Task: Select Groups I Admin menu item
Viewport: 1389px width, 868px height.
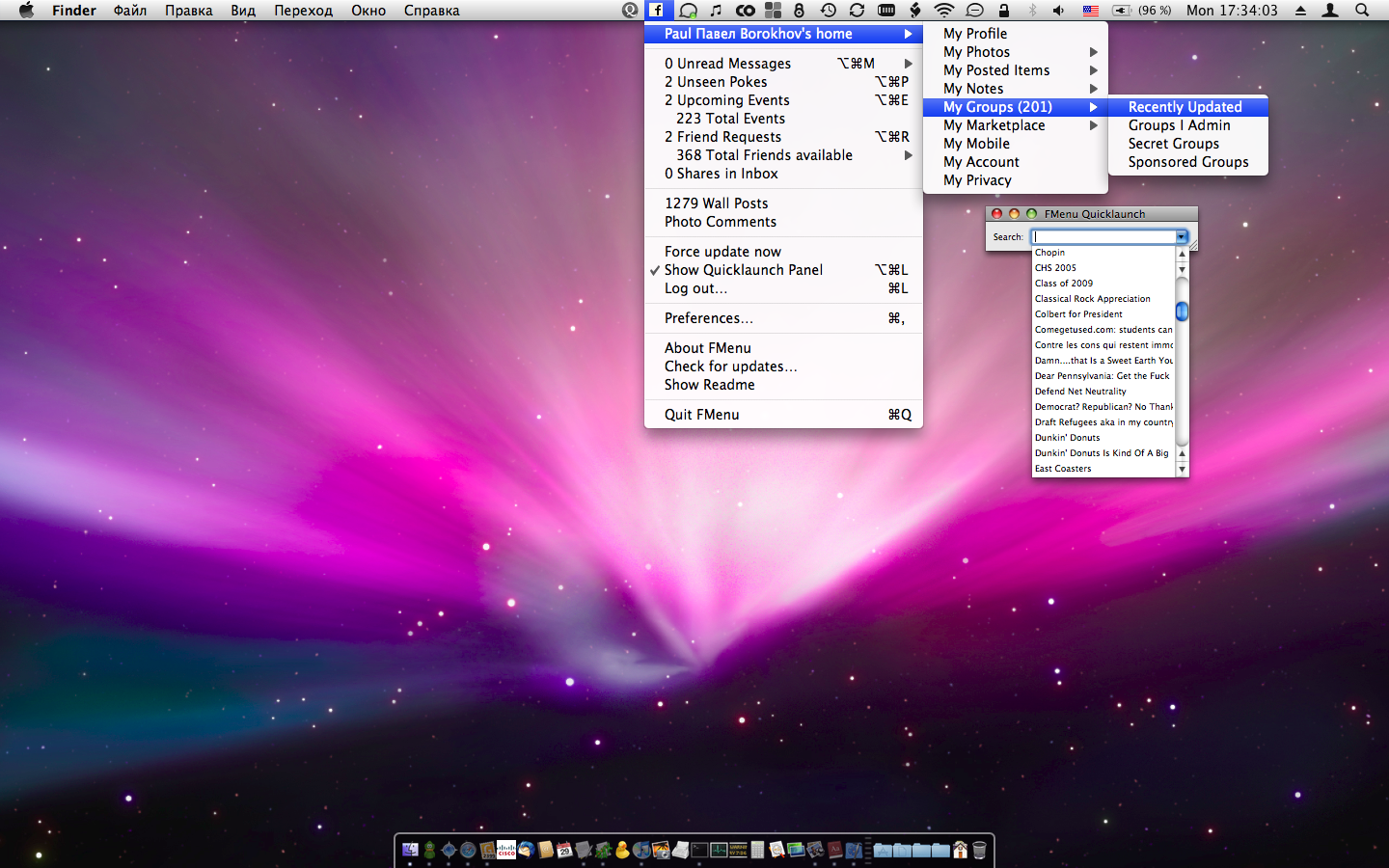Action: 1188,125
